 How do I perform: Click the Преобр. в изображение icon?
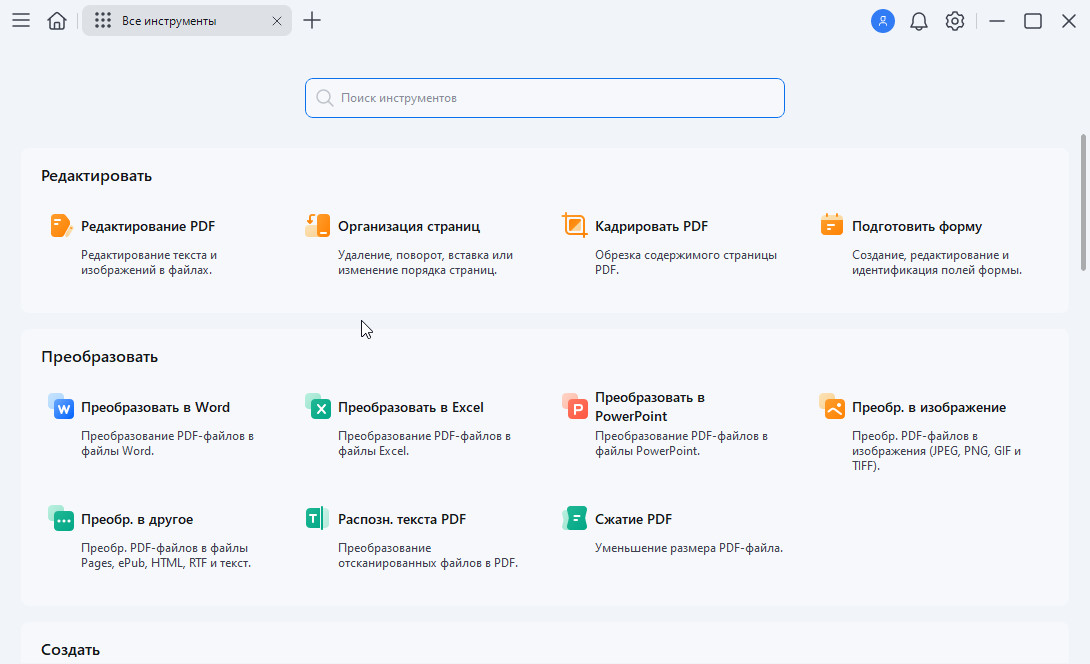832,407
